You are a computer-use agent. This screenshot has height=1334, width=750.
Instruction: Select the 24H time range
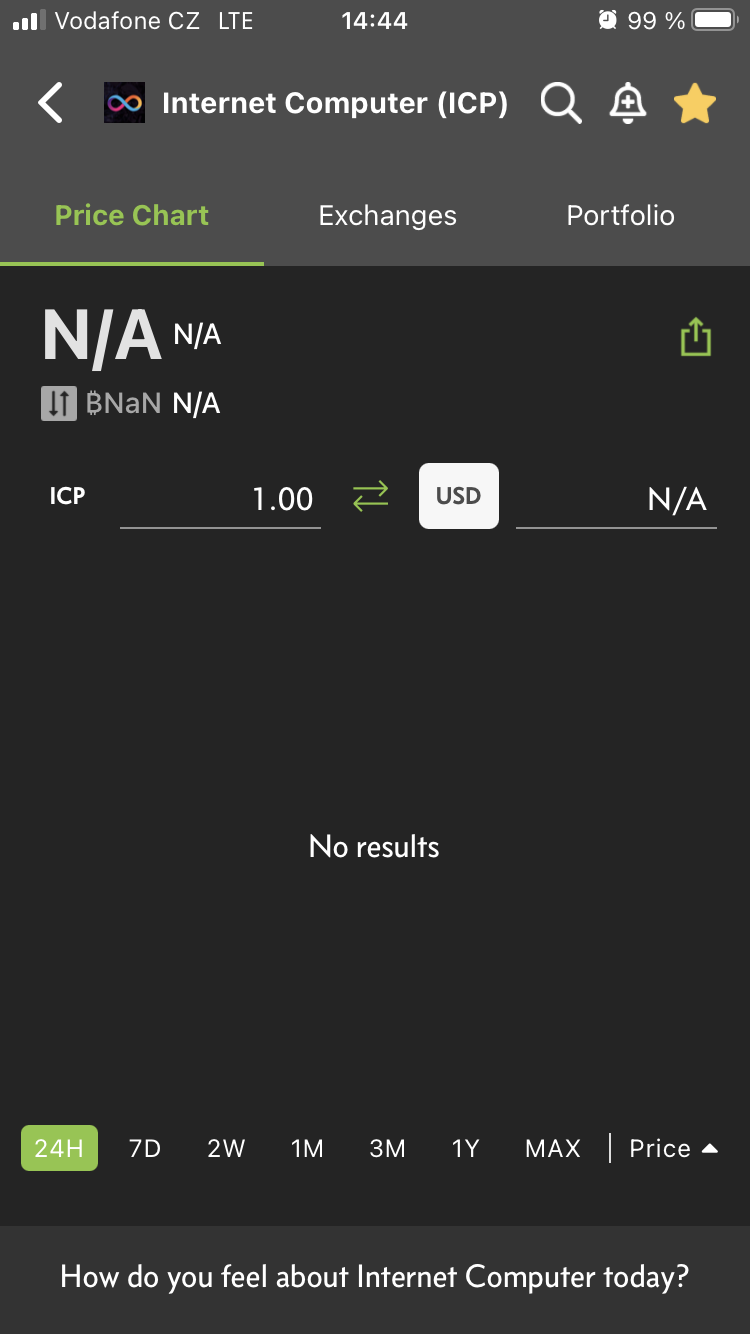(x=59, y=1148)
